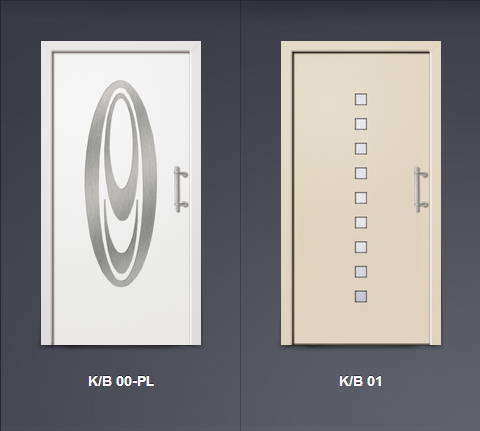The image size is (480, 431).
Task: Click the third square window from top
Action: coord(361,149)
